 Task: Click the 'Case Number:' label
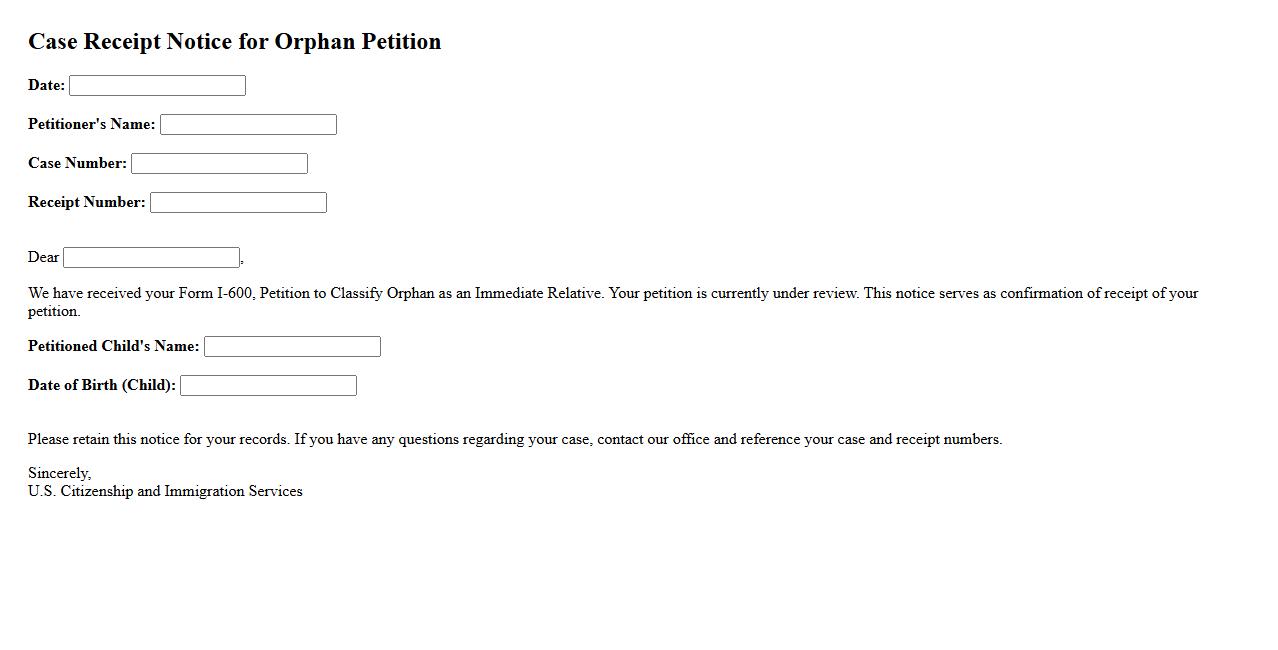[77, 164]
